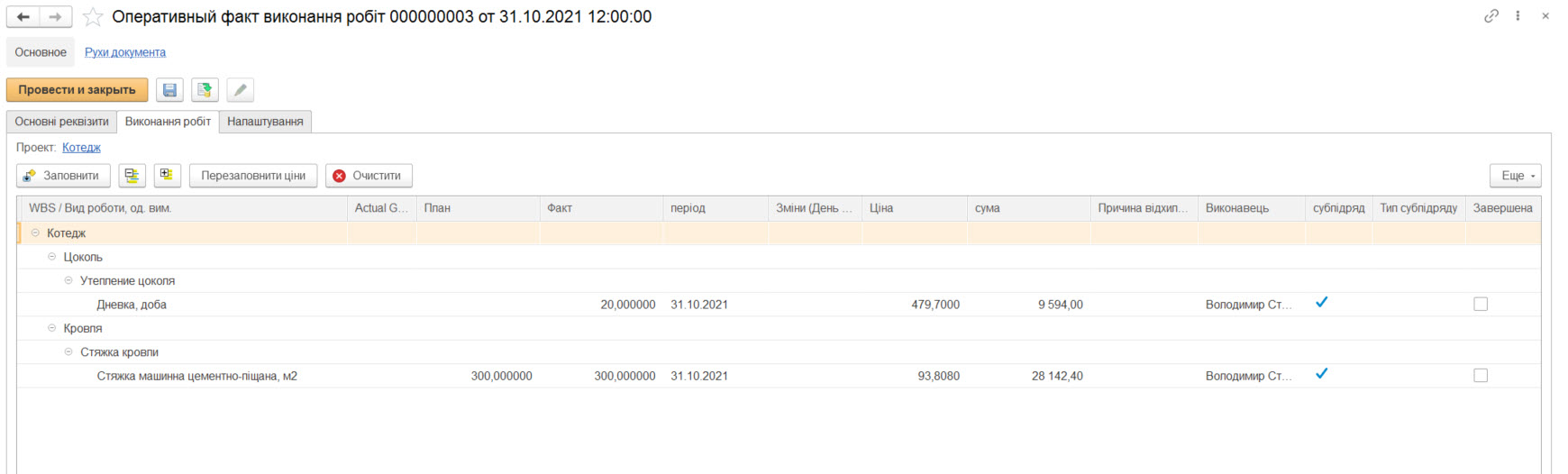Toggle субпідряд checkmark in Дневка row
Image resolution: width=1568 pixels, height=474 pixels.
1321,304
